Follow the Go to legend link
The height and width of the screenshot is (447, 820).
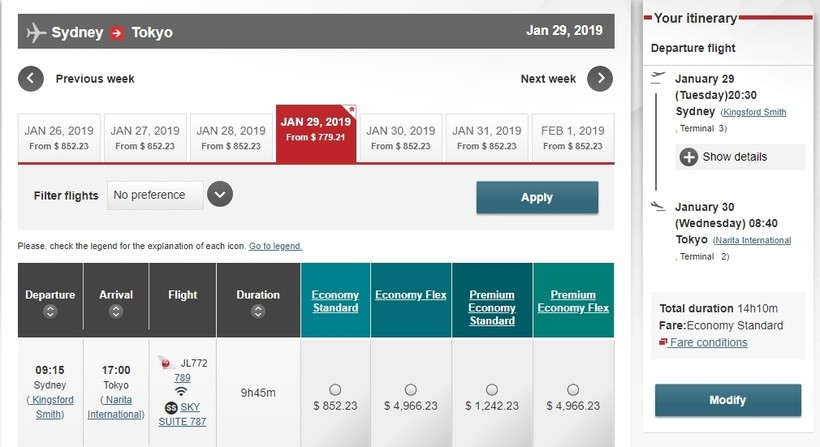pos(275,246)
